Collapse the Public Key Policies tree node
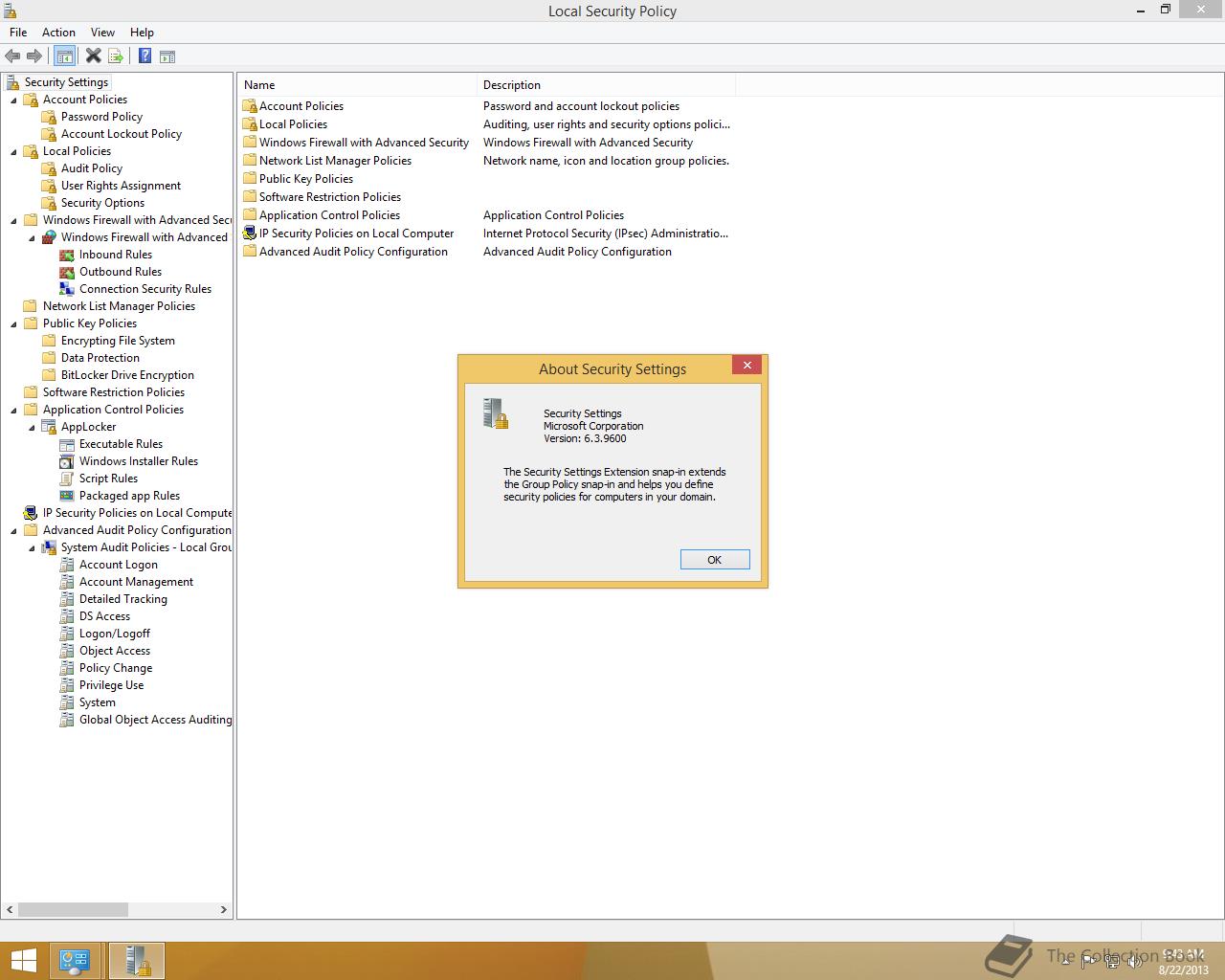 click(x=13, y=324)
